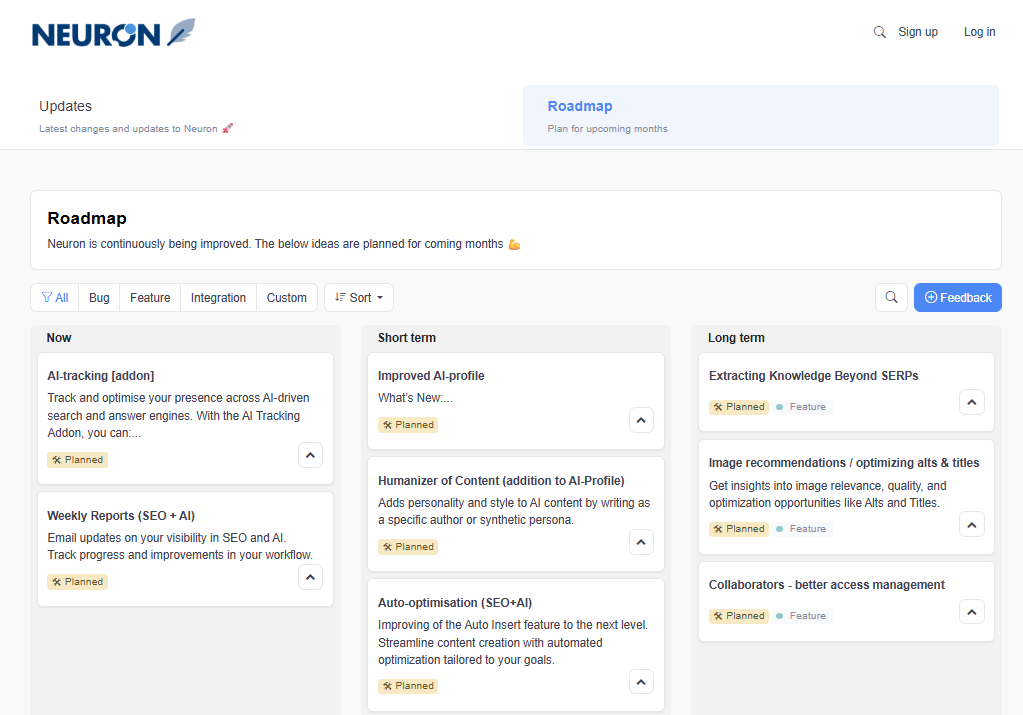The height and width of the screenshot is (715, 1023).
Task: Click the Roadmap panel heading
Action: (x=87, y=219)
